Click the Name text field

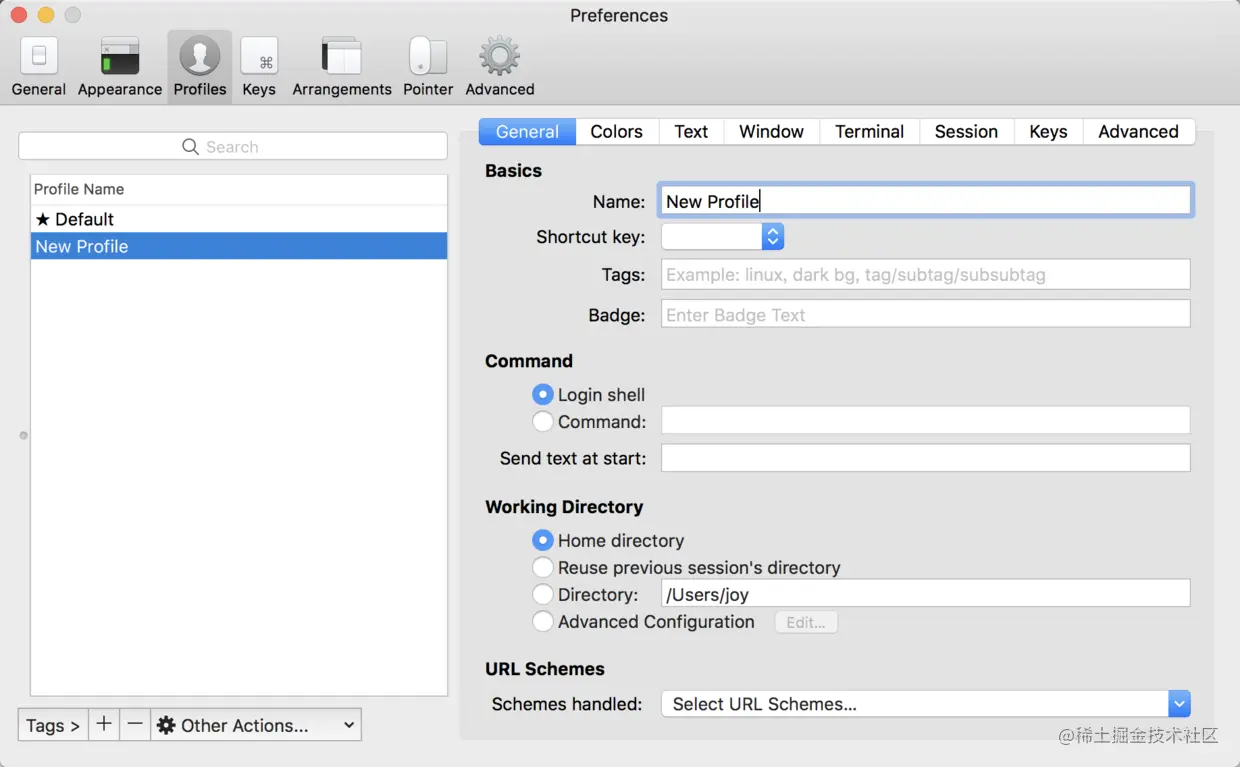[926, 201]
